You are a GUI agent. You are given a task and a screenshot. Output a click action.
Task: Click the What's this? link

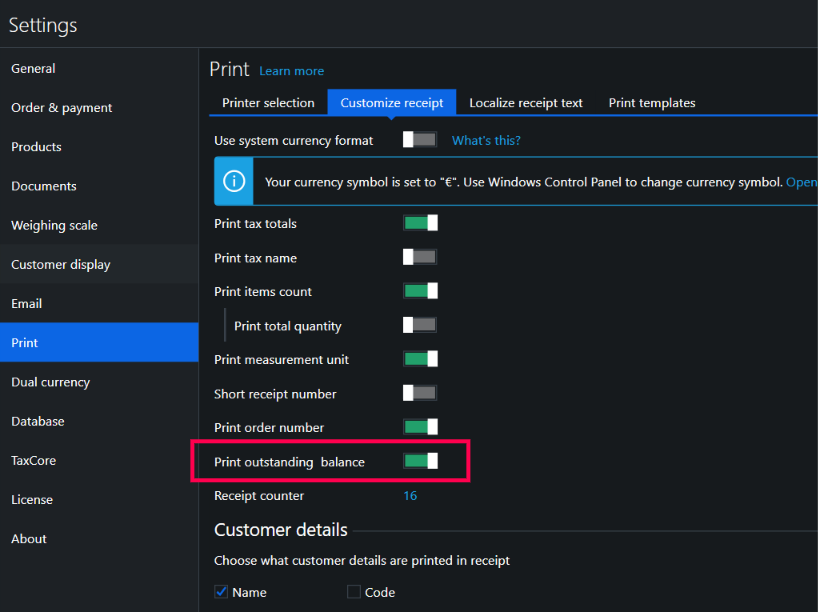coord(486,140)
